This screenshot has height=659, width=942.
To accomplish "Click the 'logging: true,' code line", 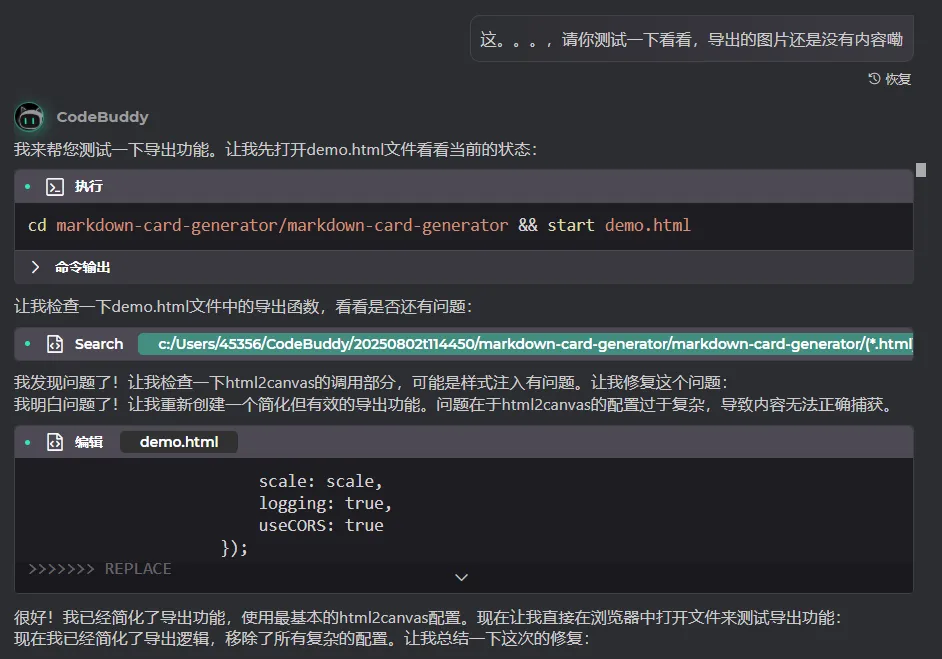I will (325, 503).
